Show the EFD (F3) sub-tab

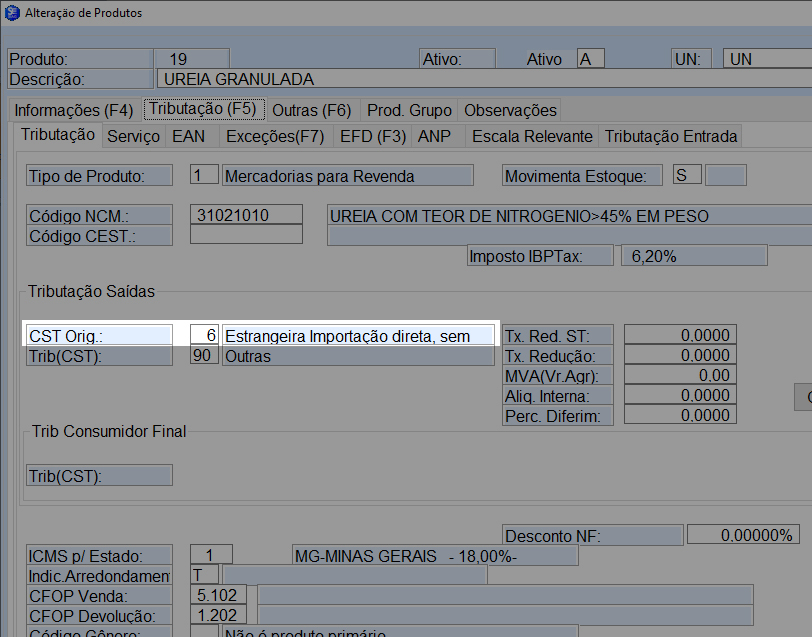372,136
